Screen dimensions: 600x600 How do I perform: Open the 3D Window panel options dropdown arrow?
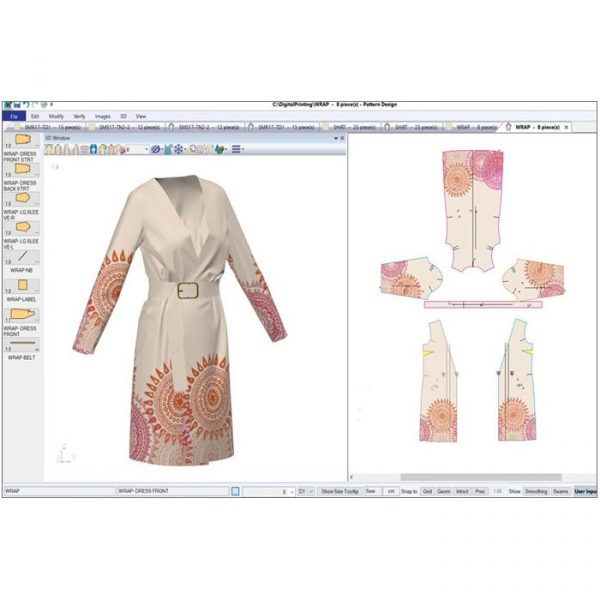tap(335, 138)
